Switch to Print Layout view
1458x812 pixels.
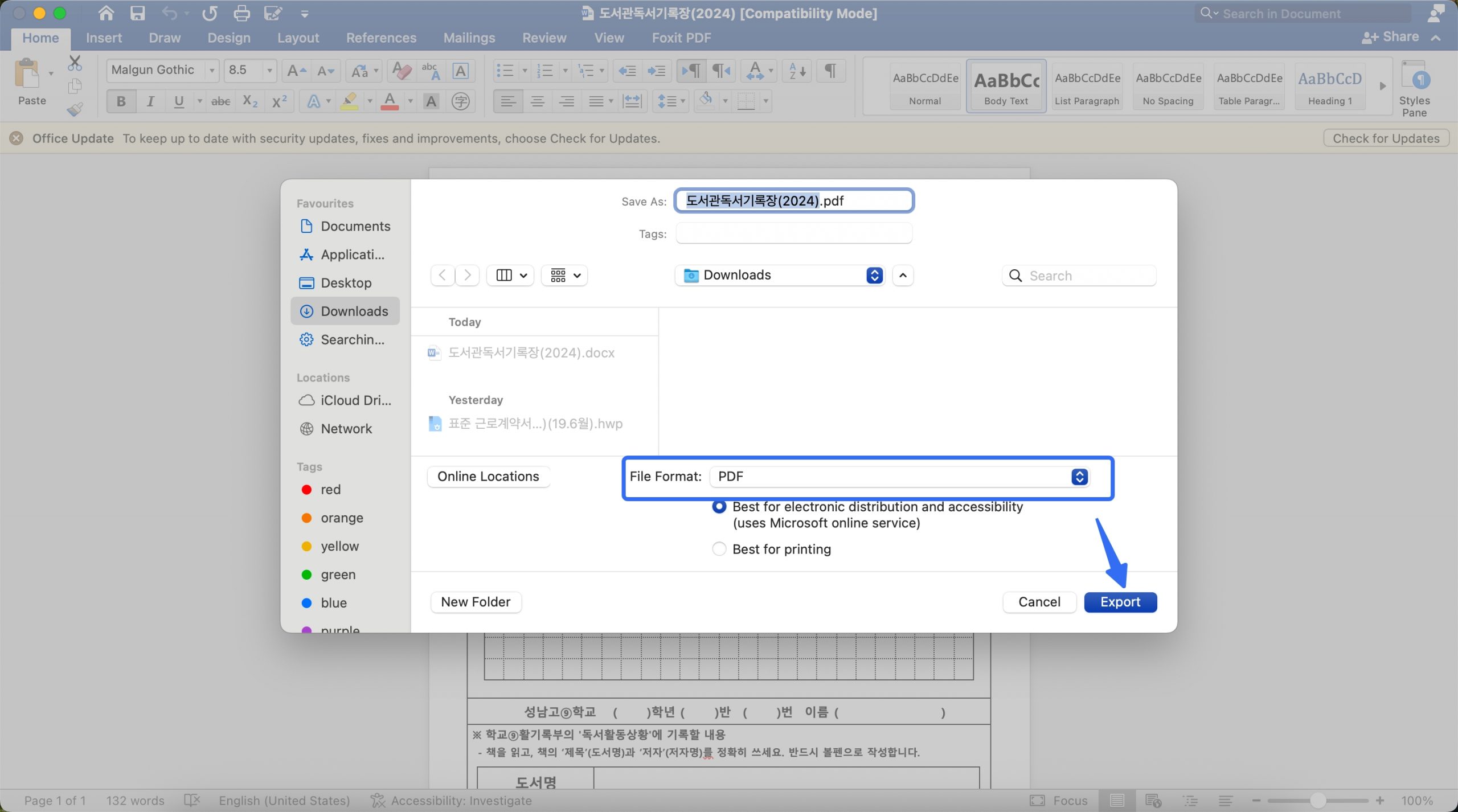click(x=1117, y=801)
